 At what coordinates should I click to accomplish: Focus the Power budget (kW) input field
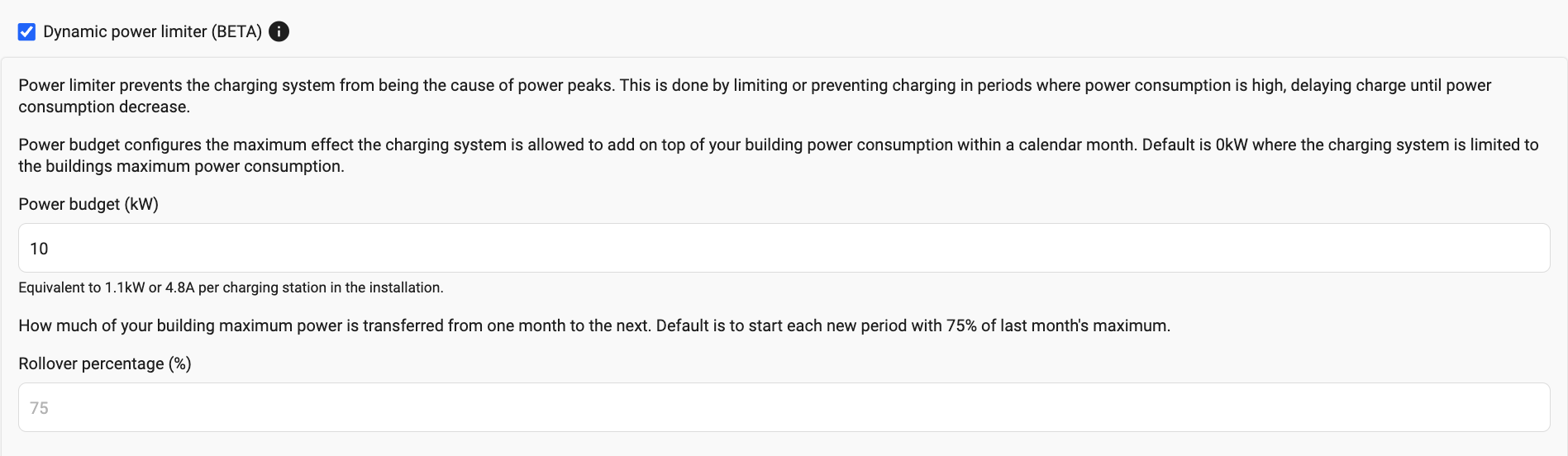tap(784, 248)
